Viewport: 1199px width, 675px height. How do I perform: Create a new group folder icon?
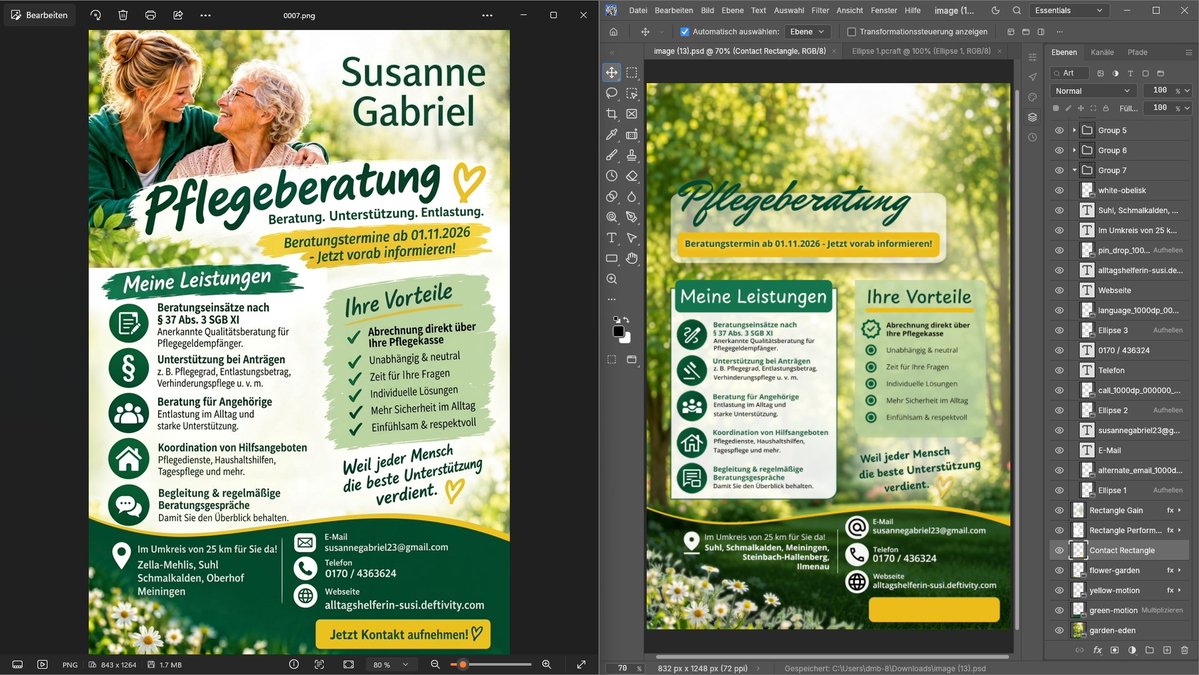pyautogui.click(x=1149, y=651)
